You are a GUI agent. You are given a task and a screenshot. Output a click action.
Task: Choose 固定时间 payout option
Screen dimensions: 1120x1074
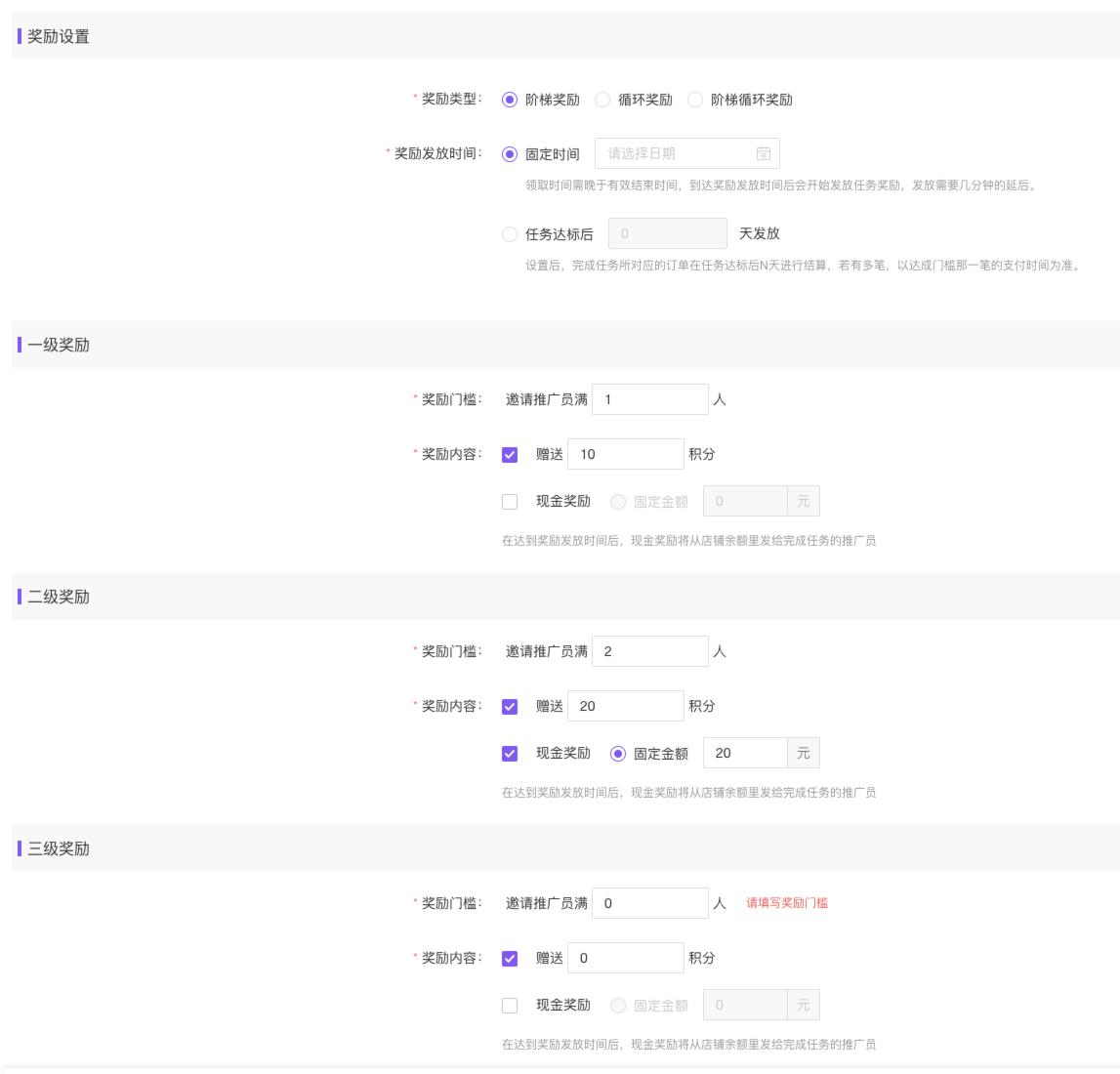pos(509,154)
